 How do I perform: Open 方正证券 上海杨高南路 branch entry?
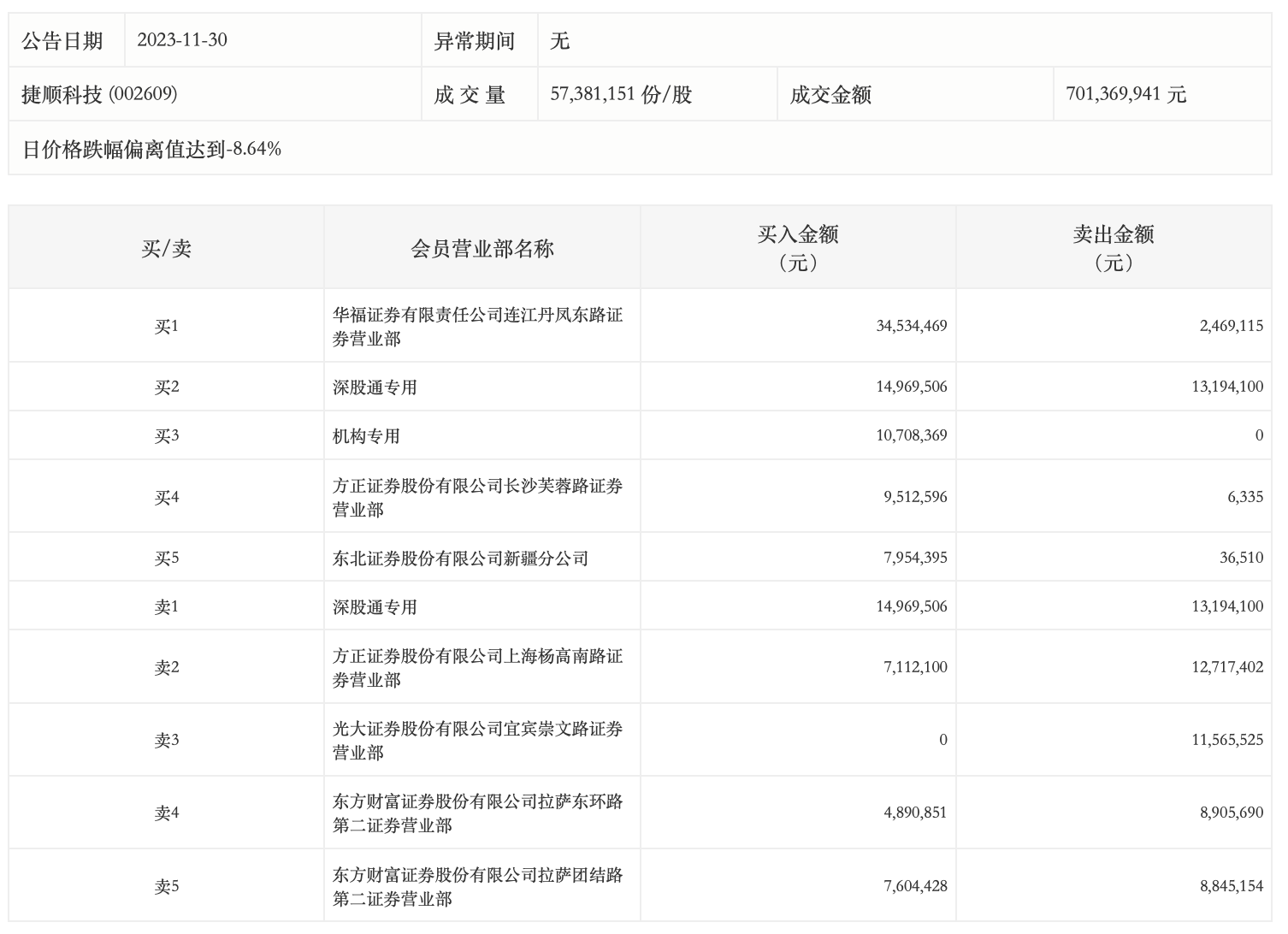(x=477, y=668)
